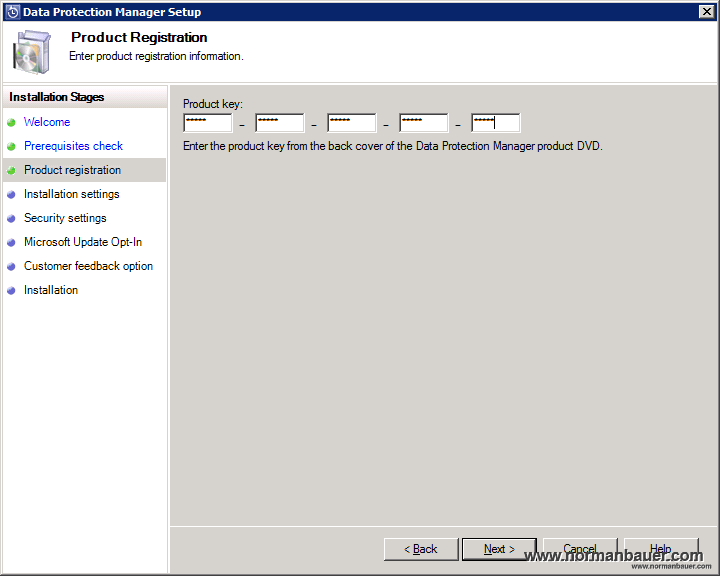This screenshot has height=576, width=720.
Task: Open setup Help
Action: [x=661, y=549]
